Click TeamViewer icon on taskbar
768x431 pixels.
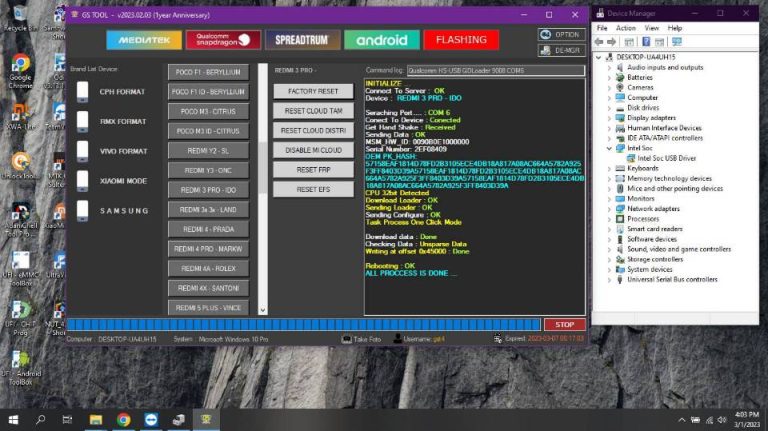151,420
